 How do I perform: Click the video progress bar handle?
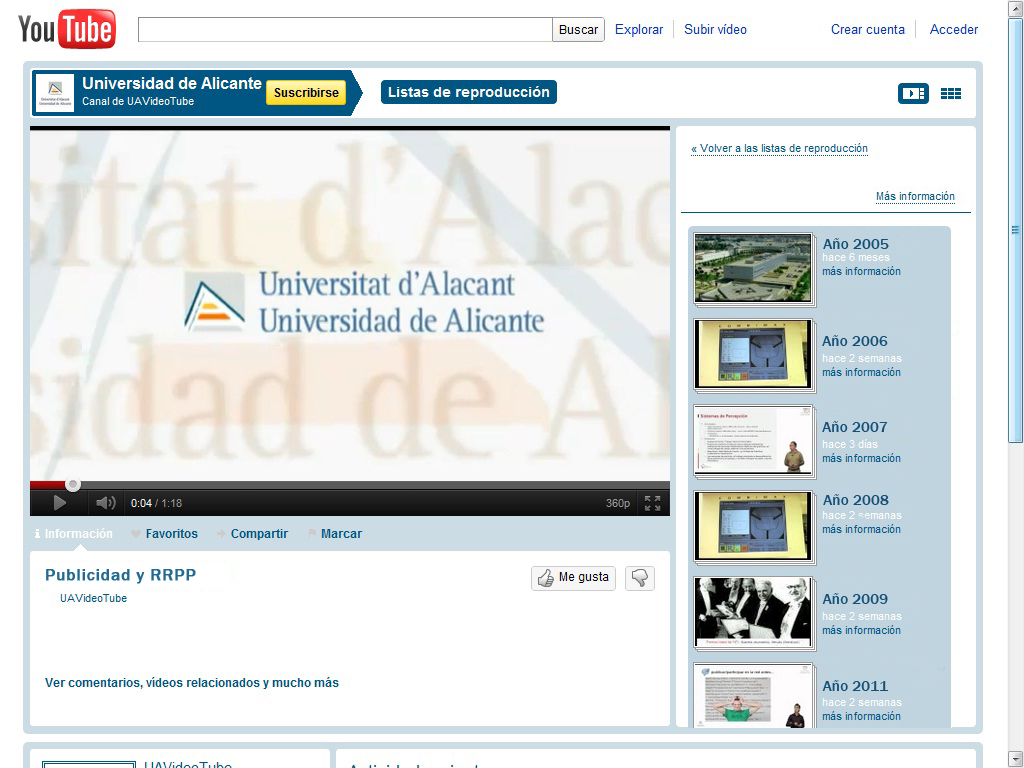tap(73, 485)
